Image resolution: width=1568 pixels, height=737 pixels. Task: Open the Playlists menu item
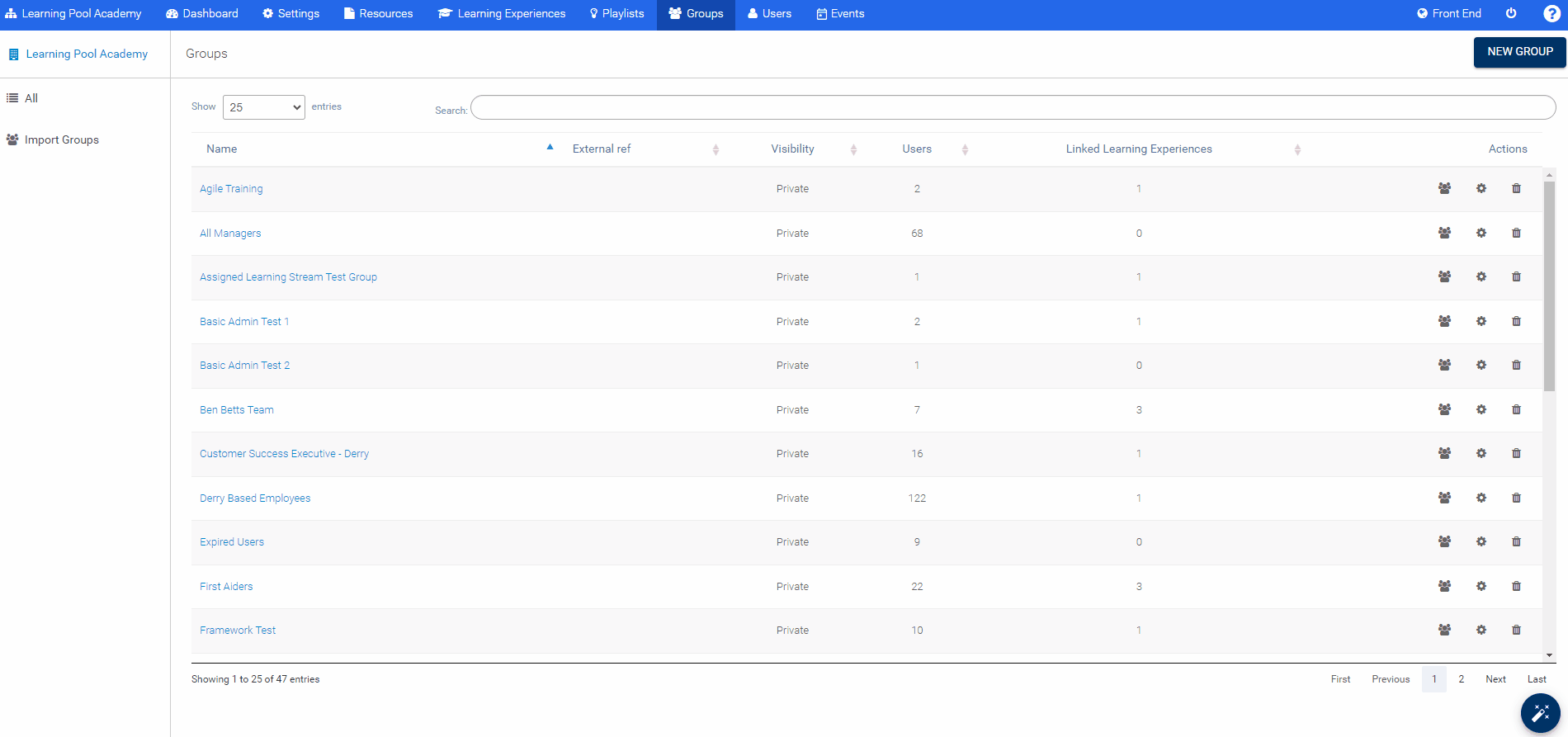[x=616, y=14]
